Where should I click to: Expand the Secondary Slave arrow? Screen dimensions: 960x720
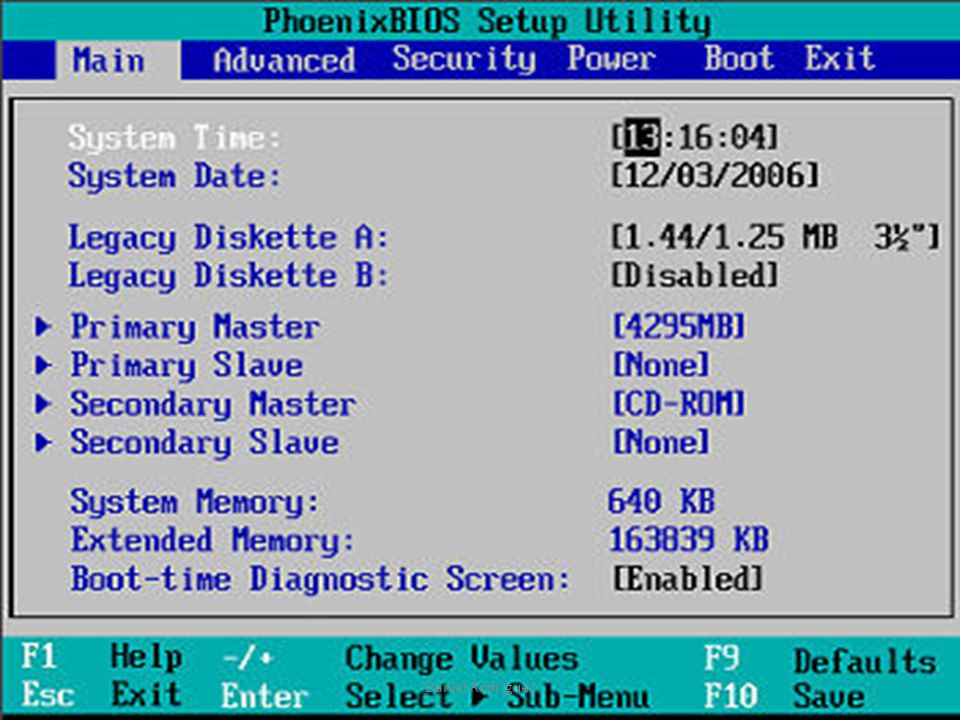click(43, 443)
